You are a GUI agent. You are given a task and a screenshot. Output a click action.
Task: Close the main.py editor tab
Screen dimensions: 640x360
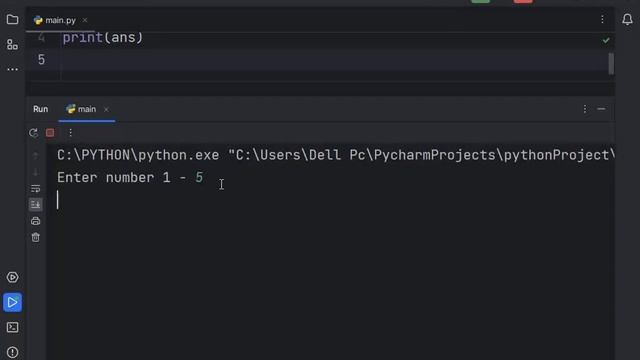click(85, 20)
